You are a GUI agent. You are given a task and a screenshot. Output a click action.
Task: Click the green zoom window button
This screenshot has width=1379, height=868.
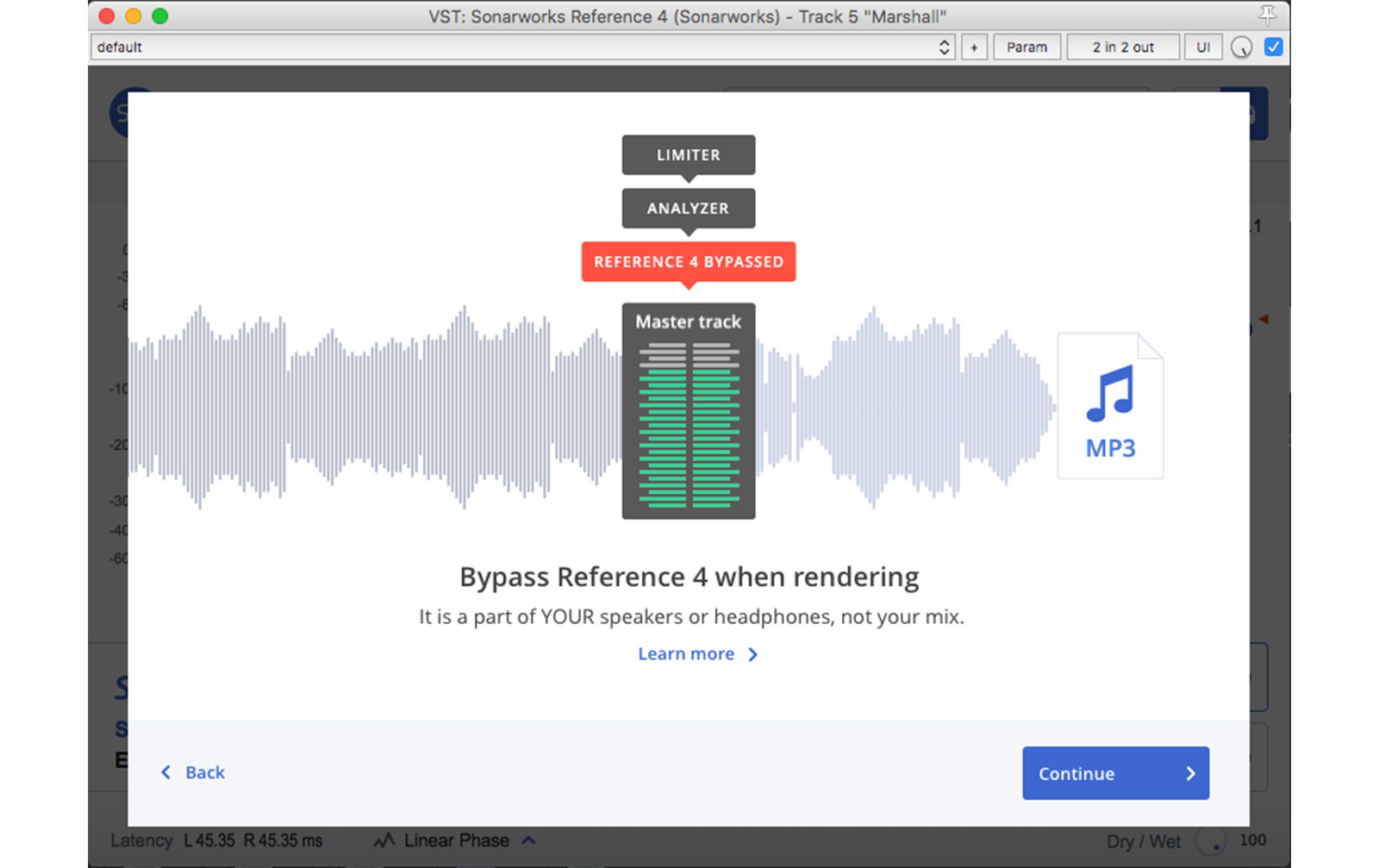pyautogui.click(x=160, y=16)
